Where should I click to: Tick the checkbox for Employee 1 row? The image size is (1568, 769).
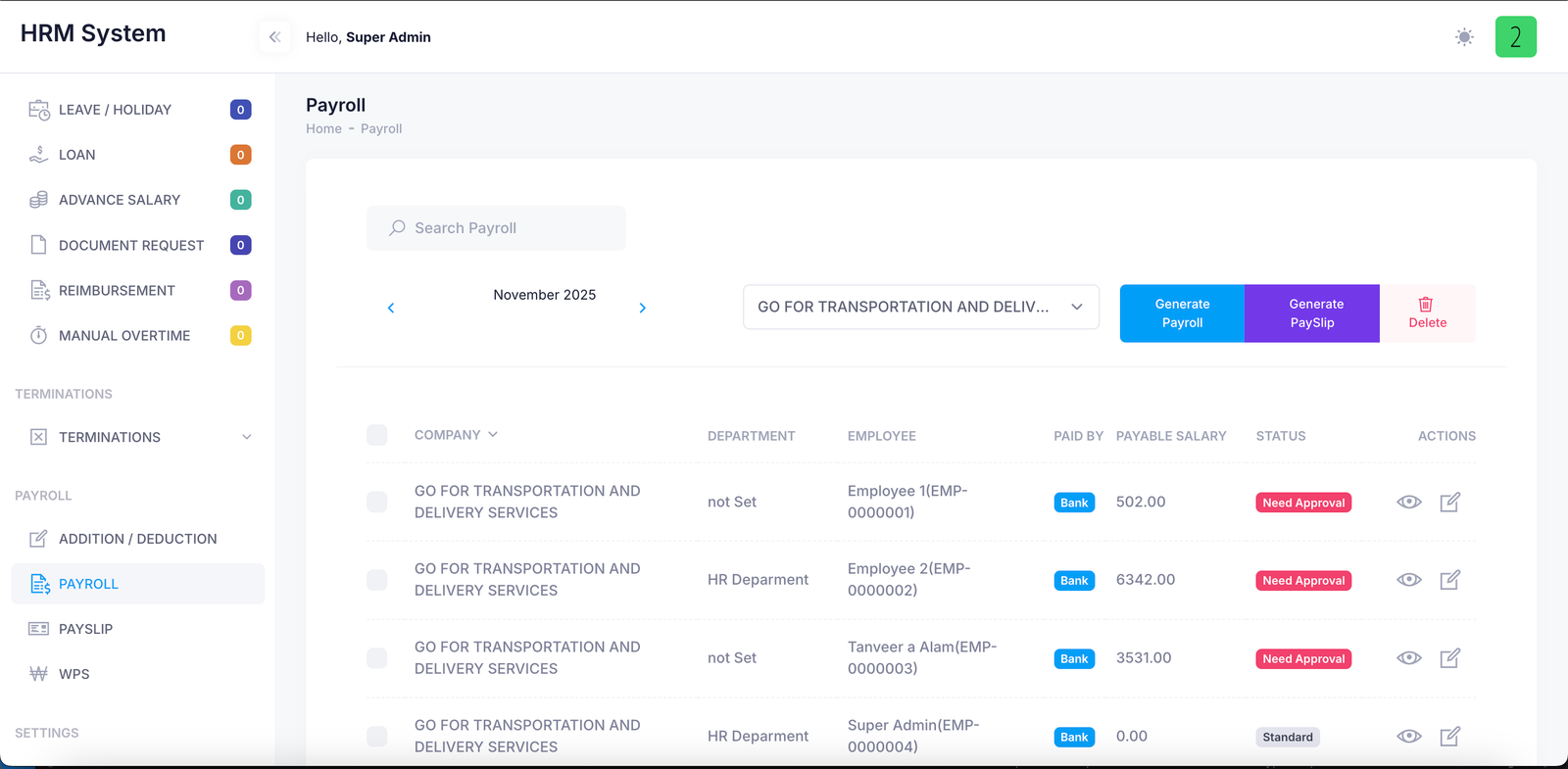(x=377, y=502)
